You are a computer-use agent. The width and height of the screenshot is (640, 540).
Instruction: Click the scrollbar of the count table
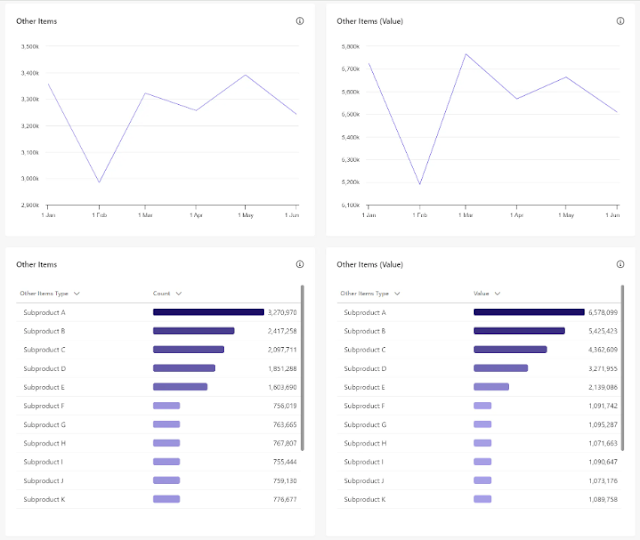(x=302, y=368)
